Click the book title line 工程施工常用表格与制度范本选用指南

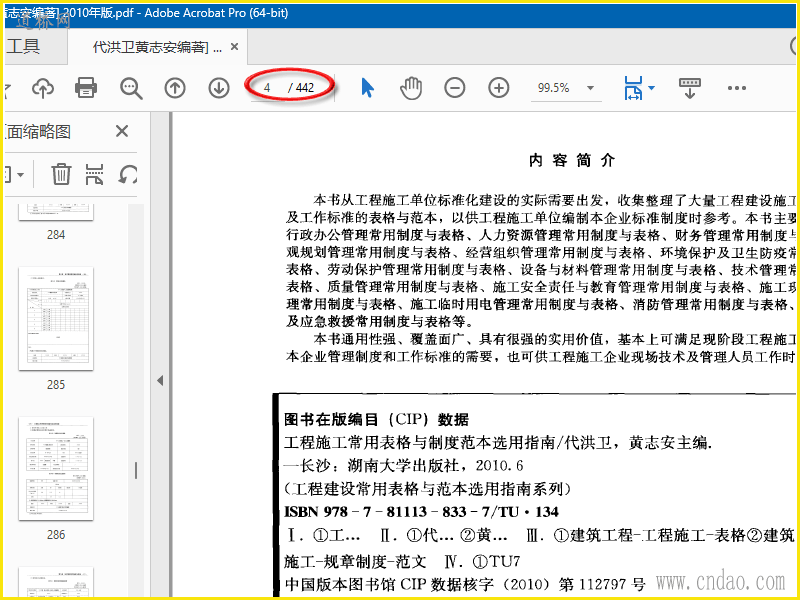pyautogui.click(x=497, y=442)
